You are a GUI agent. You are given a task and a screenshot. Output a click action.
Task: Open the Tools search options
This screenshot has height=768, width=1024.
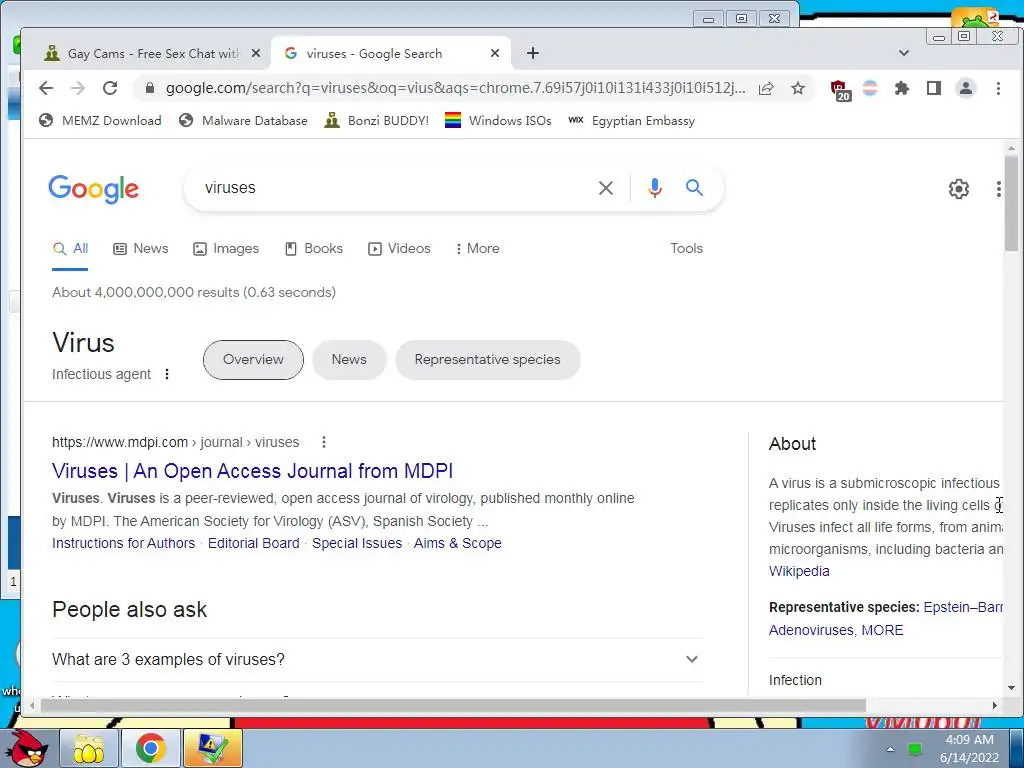point(686,248)
